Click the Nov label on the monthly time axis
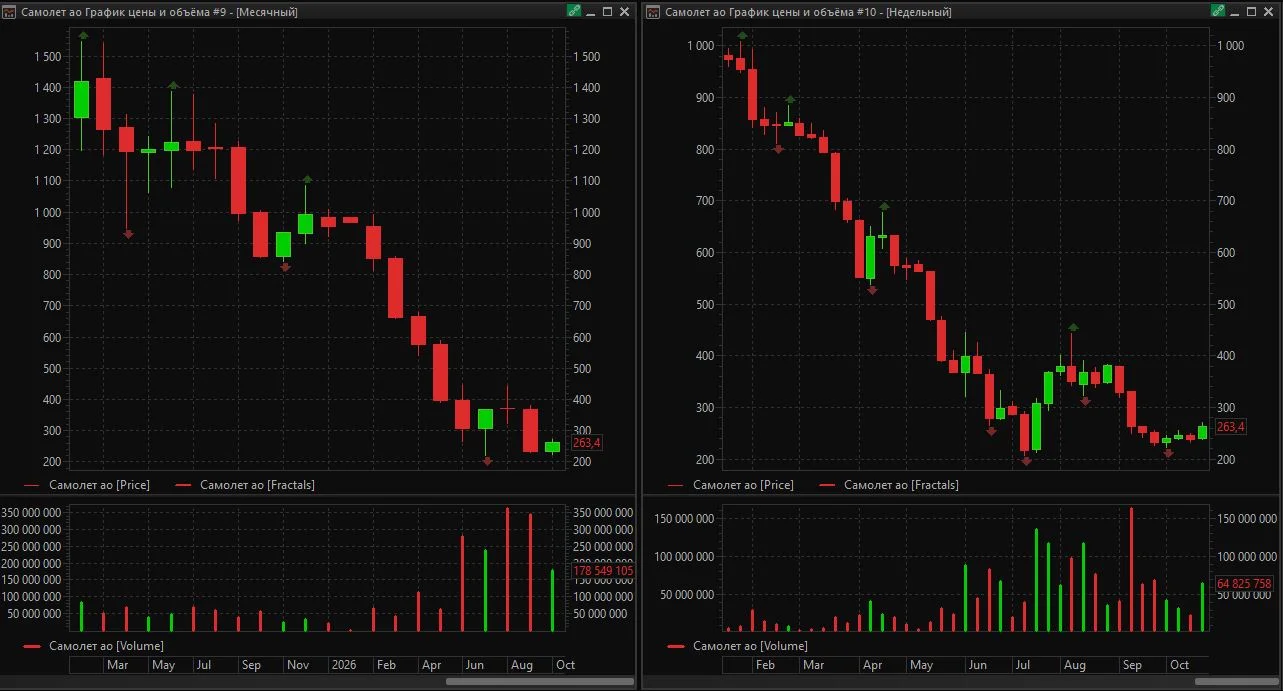Screen dimensions: 1283x691 pos(298,665)
